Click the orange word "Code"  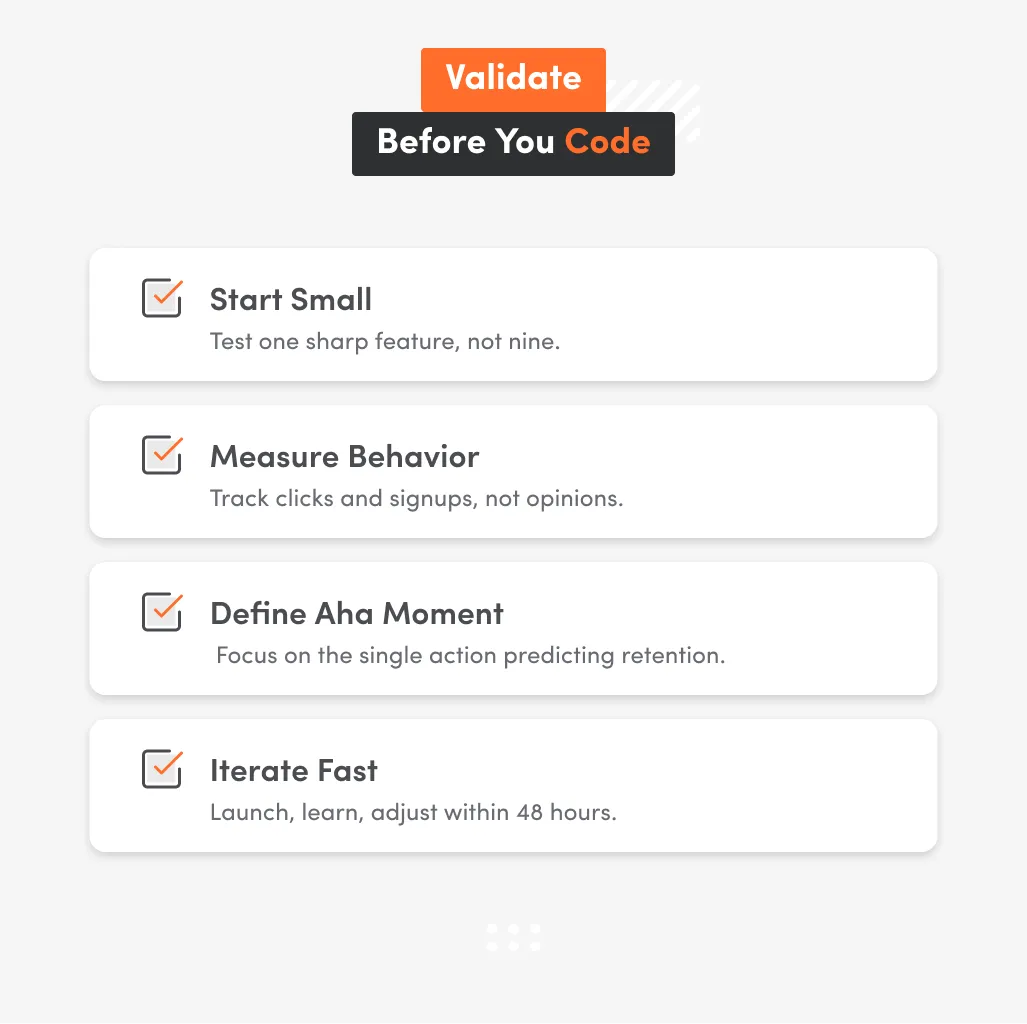[x=607, y=143]
